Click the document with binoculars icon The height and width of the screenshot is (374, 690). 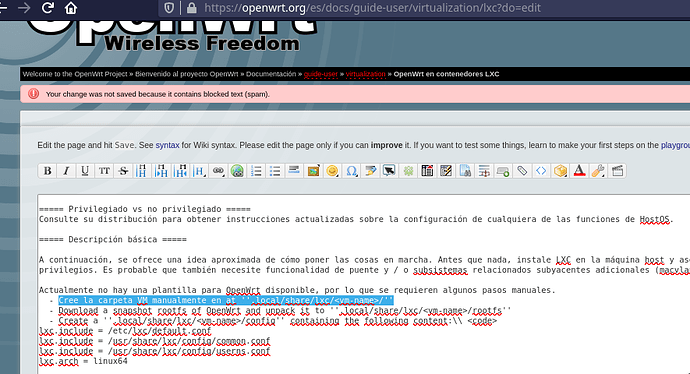point(465,171)
